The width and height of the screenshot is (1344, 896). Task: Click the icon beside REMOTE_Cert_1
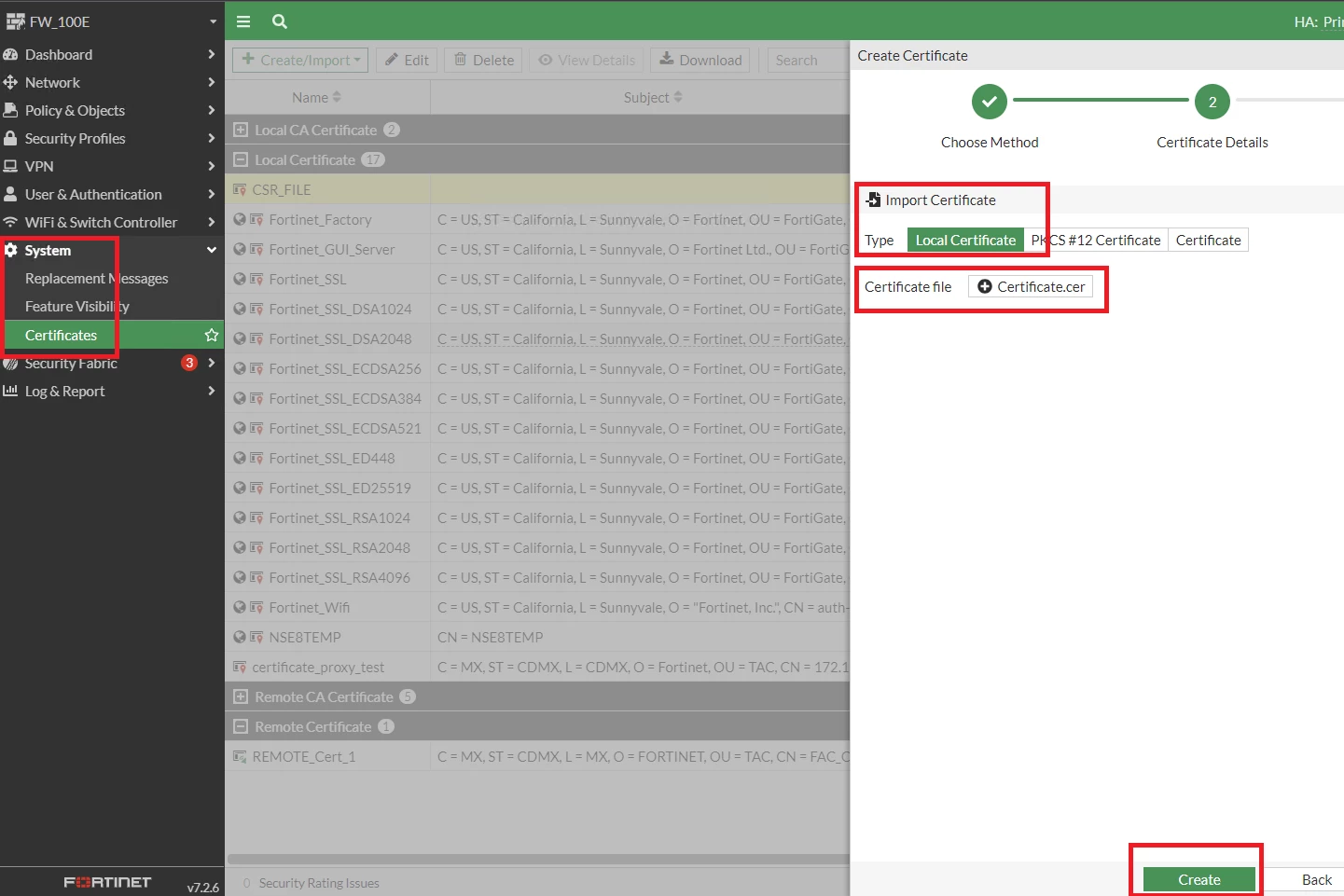(240, 756)
